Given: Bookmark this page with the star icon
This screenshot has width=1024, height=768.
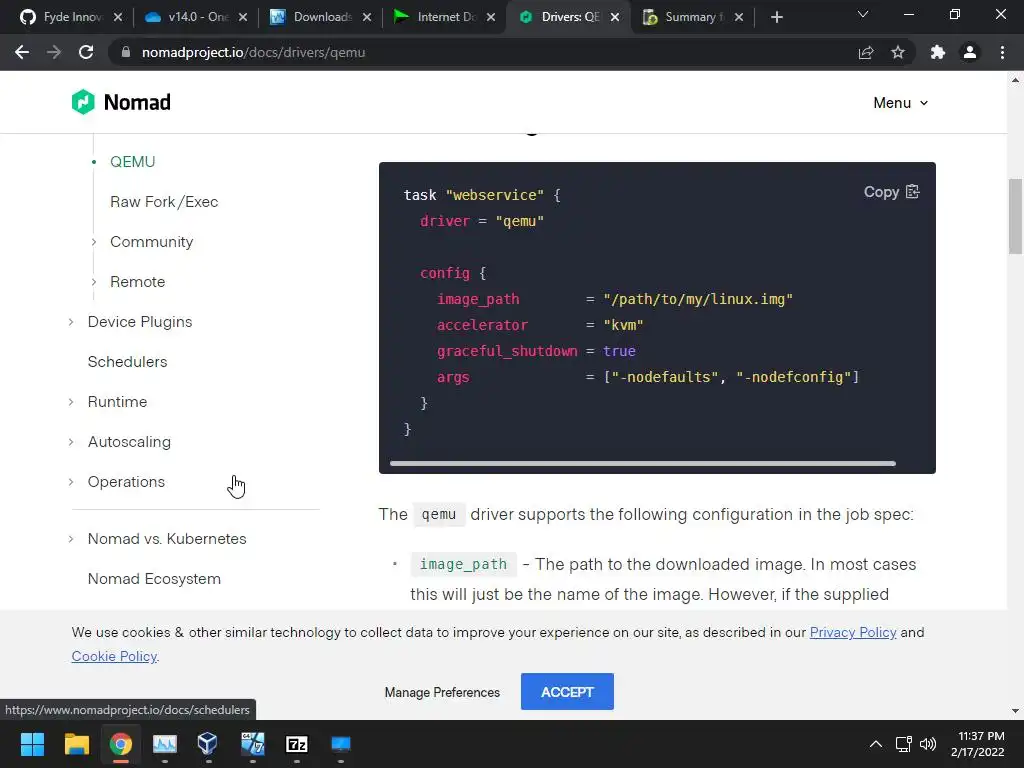Looking at the screenshot, I should (898, 52).
